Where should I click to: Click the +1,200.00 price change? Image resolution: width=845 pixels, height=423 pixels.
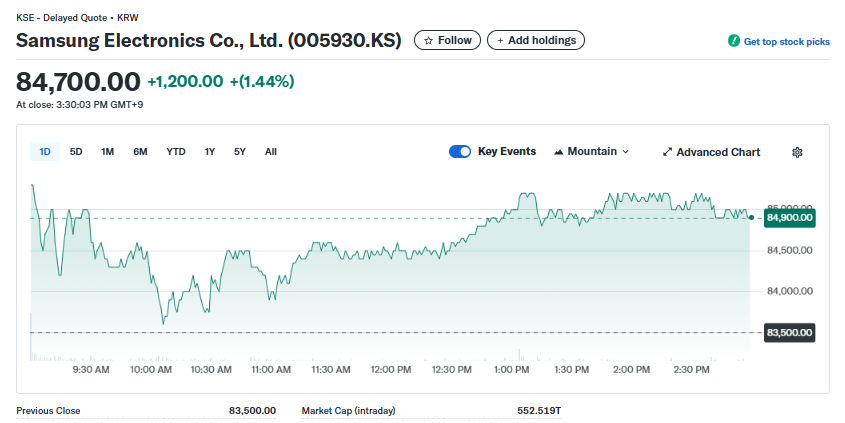[185, 82]
